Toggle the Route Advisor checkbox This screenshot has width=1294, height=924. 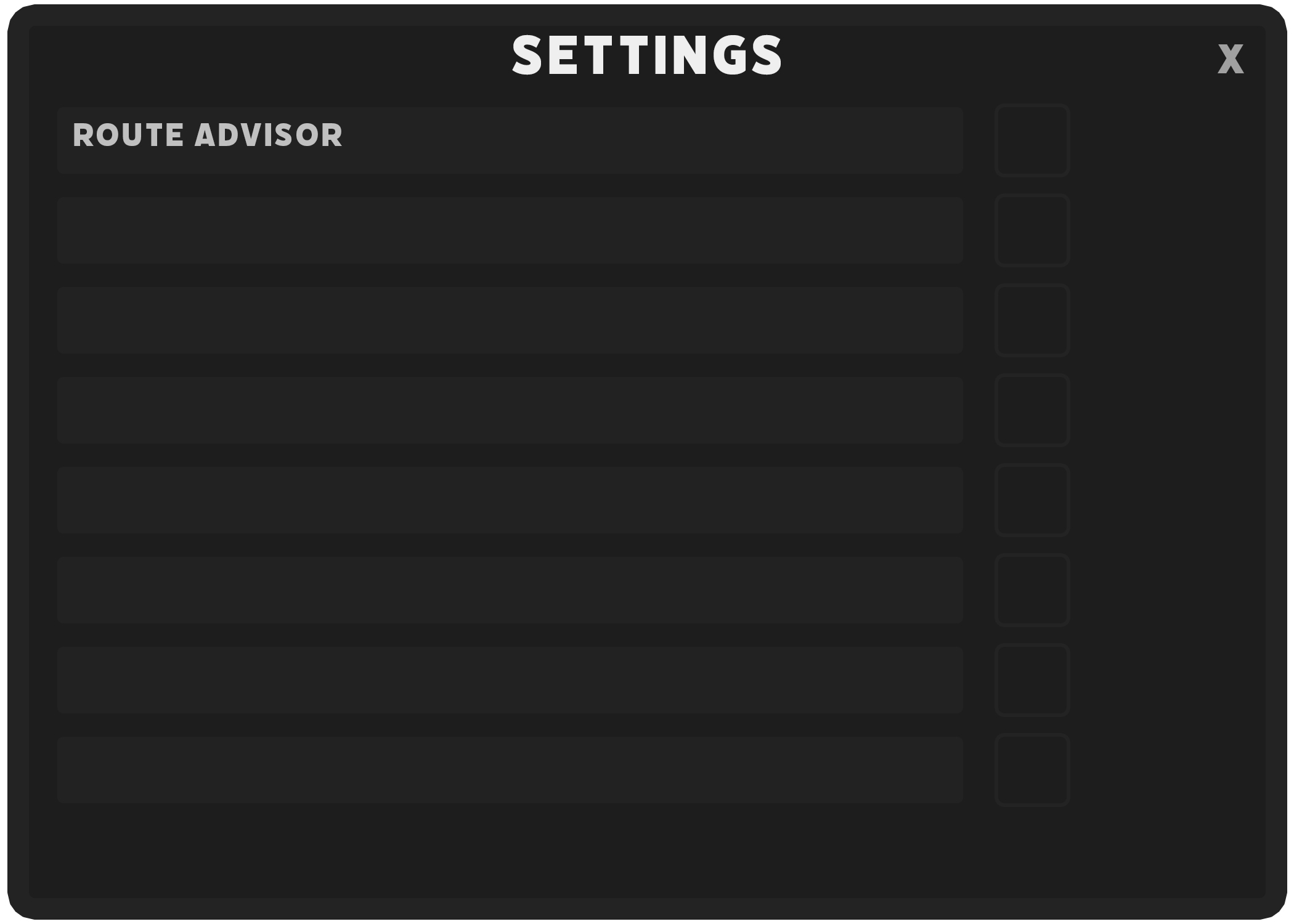pyautogui.click(x=1032, y=140)
